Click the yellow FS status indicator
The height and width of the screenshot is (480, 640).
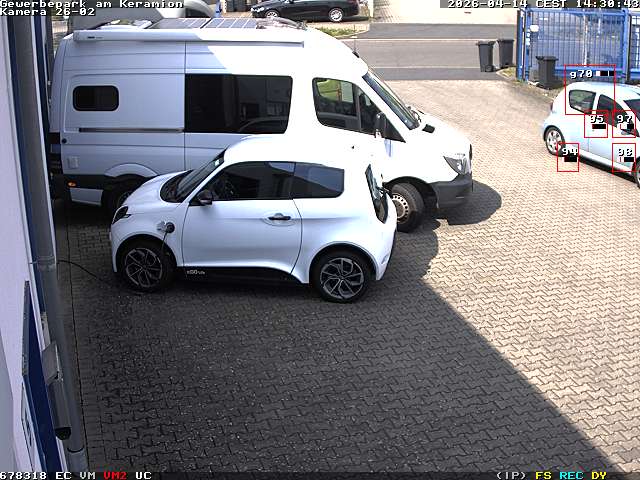(x=543, y=475)
